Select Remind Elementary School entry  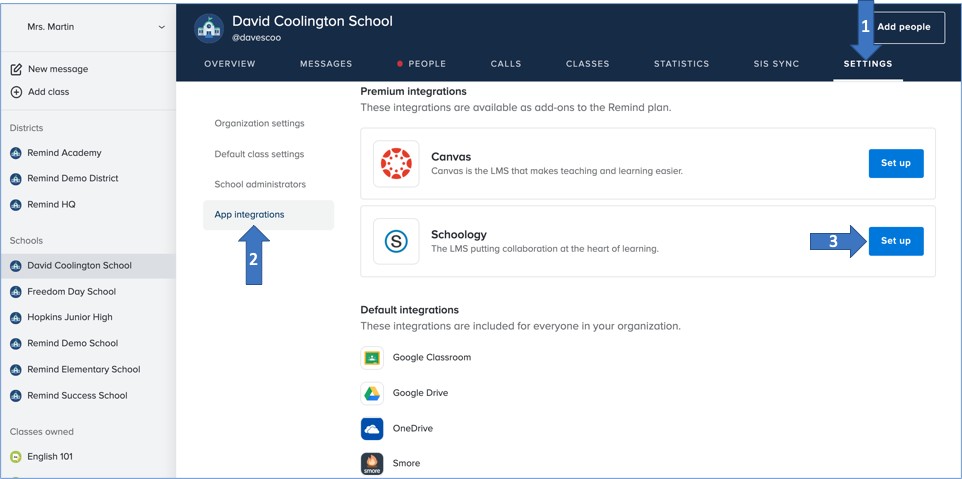click(83, 370)
